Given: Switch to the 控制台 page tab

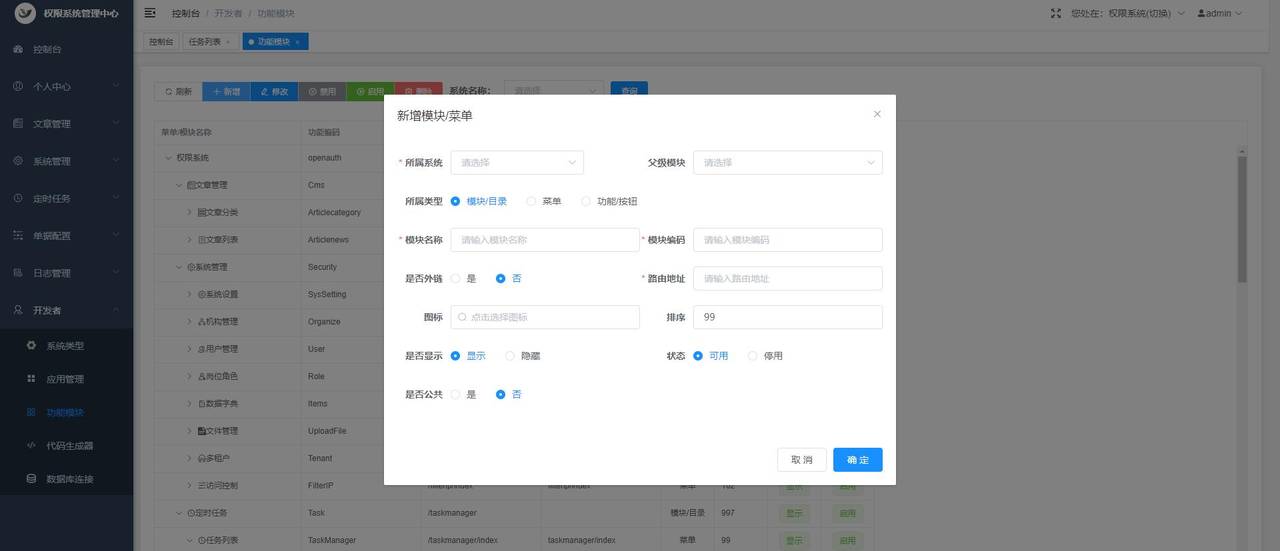Looking at the screenshot, I should click(161, 42).
